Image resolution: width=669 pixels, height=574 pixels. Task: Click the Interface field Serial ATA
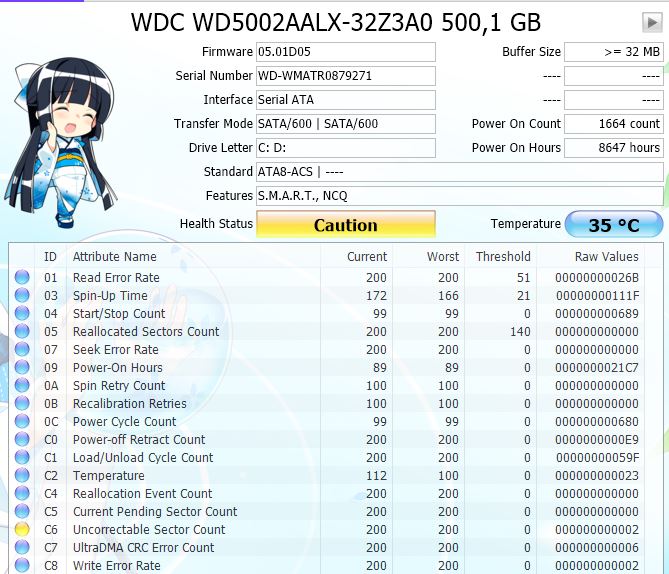click(346, 100)
